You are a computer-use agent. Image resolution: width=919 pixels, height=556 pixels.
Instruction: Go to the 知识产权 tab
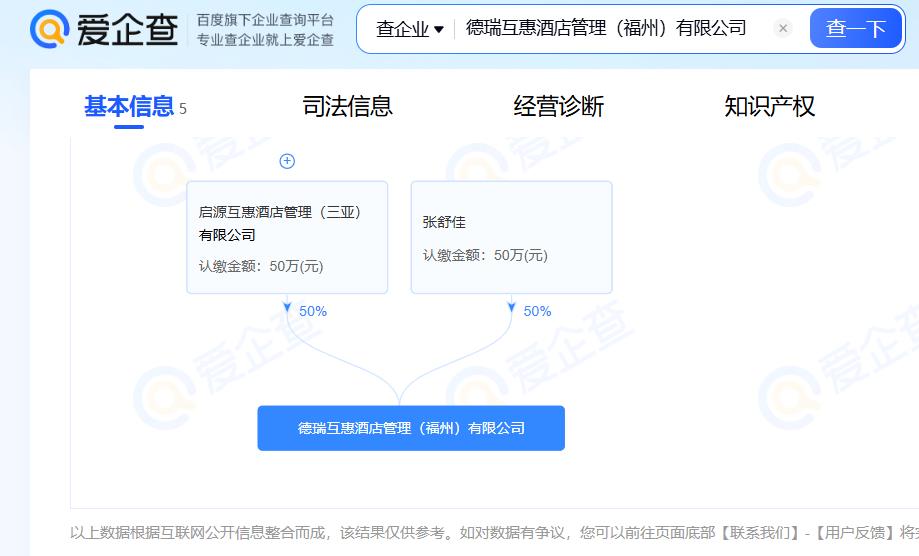[770, 107]
